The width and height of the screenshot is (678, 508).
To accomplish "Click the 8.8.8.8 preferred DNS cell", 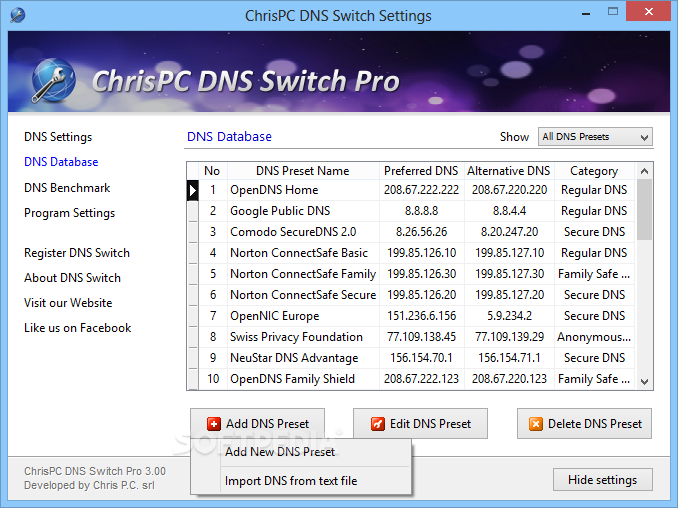I will pos(422,211).
